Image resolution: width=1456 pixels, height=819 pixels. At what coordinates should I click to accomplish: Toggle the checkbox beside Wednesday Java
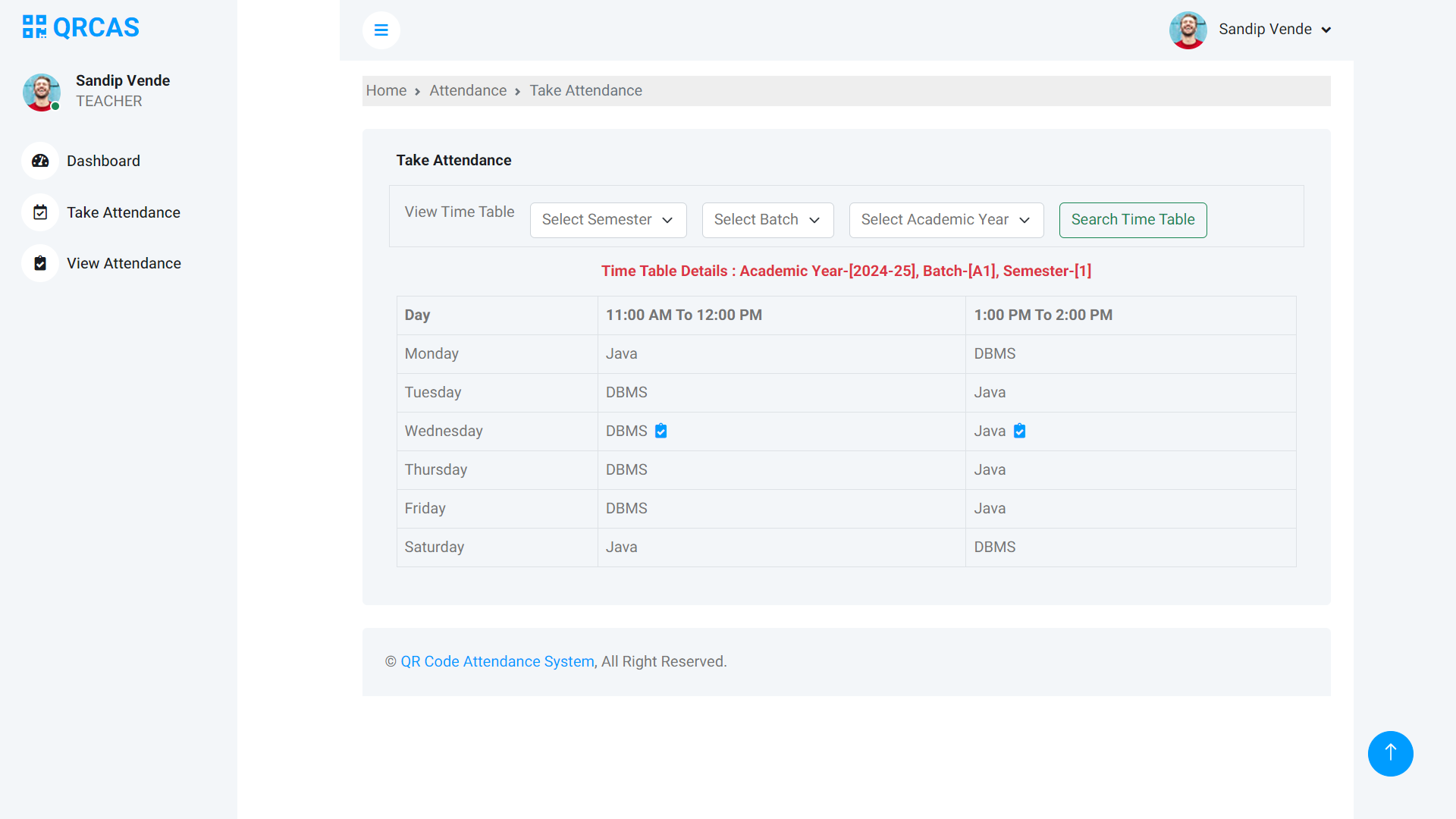(1019, 430)
